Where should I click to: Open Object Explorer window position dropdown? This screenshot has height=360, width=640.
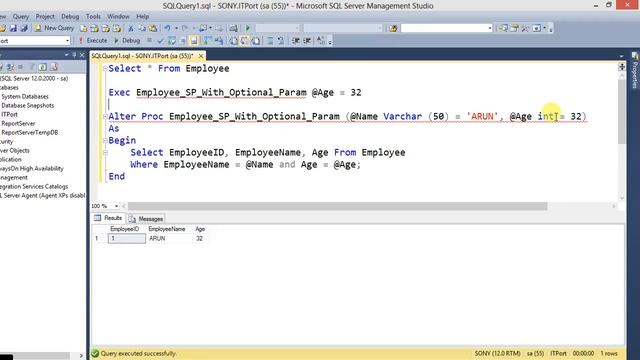[x=66, y=55]
